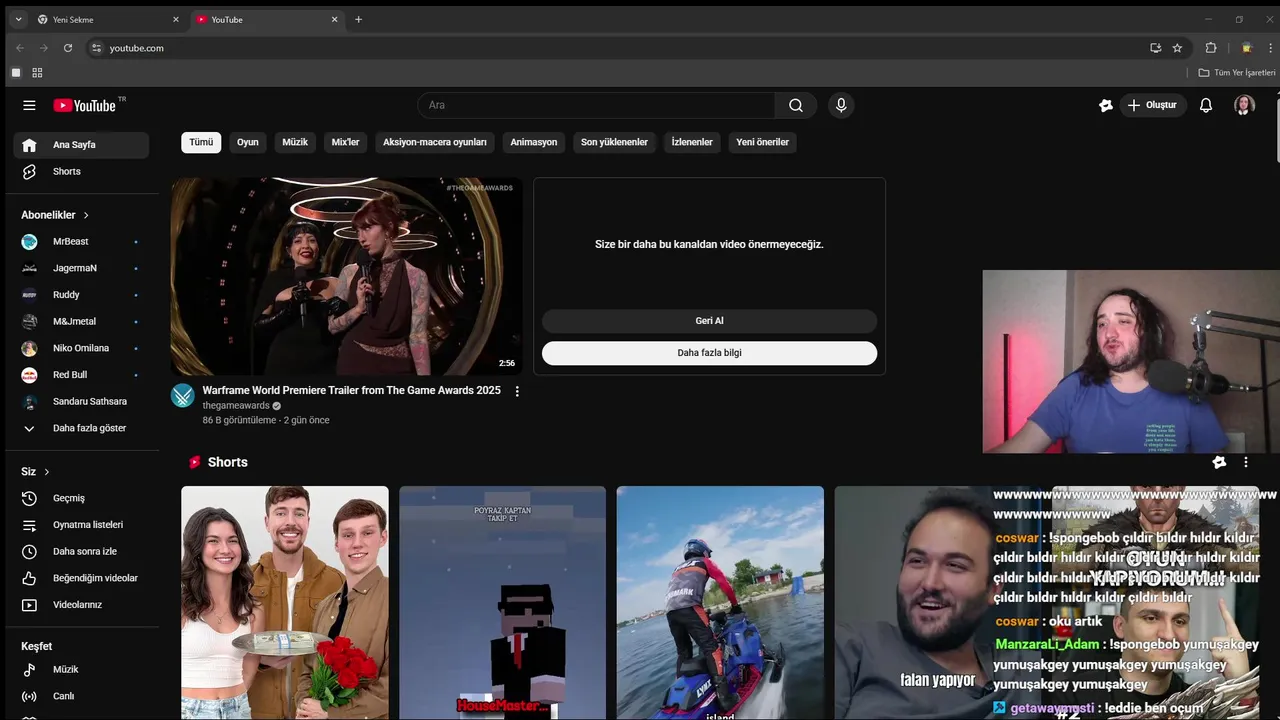Open the Minecraft HouseMaster Short

pyautogui.click(x=503, y=602)
